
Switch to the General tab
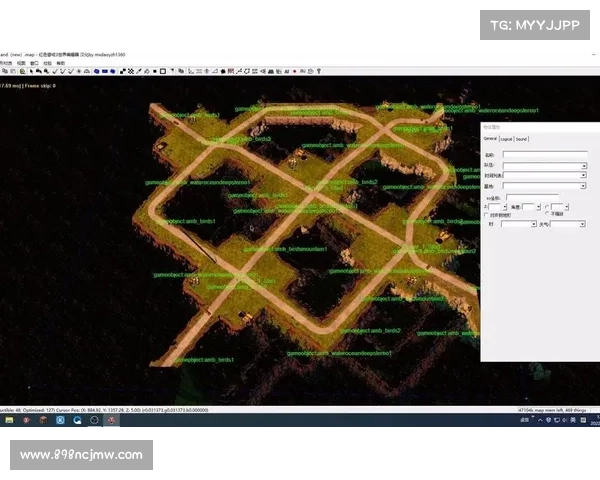pos(490,139)
